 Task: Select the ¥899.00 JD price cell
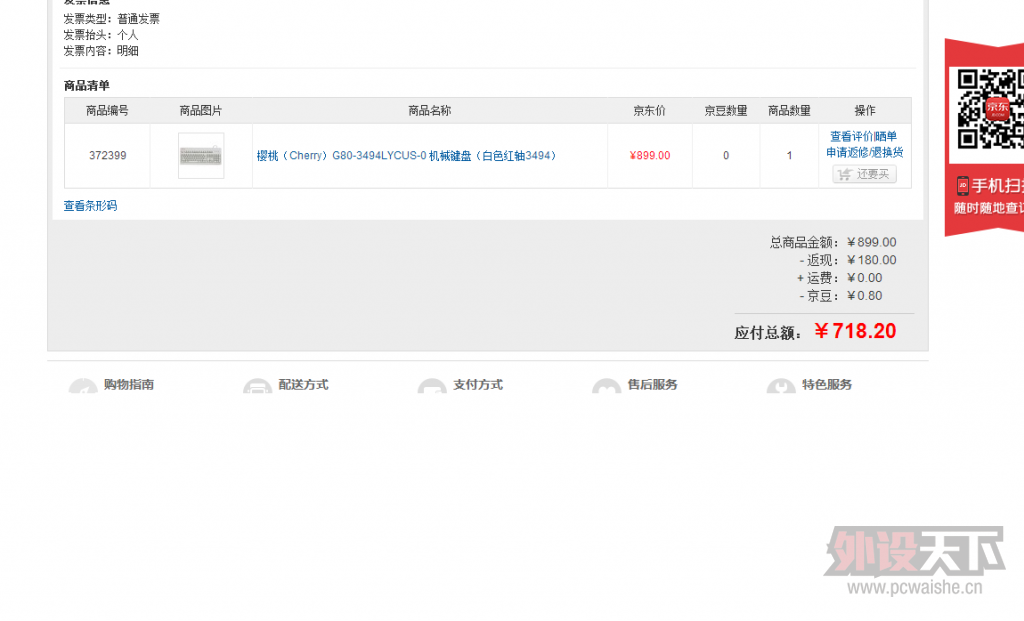(650, 155)
